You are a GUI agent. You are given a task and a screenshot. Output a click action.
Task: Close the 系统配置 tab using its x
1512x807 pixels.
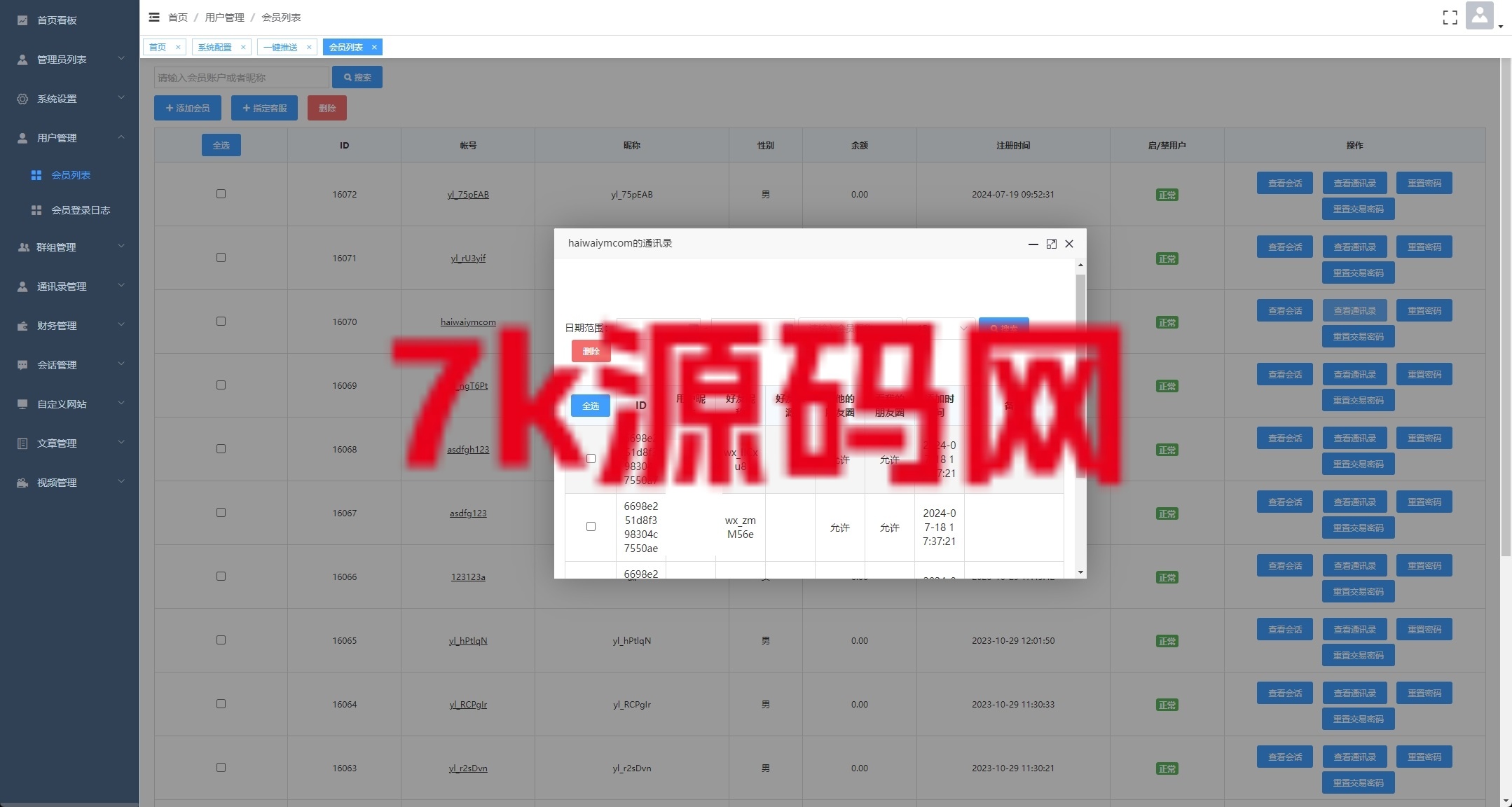click(x=243, y=47)
